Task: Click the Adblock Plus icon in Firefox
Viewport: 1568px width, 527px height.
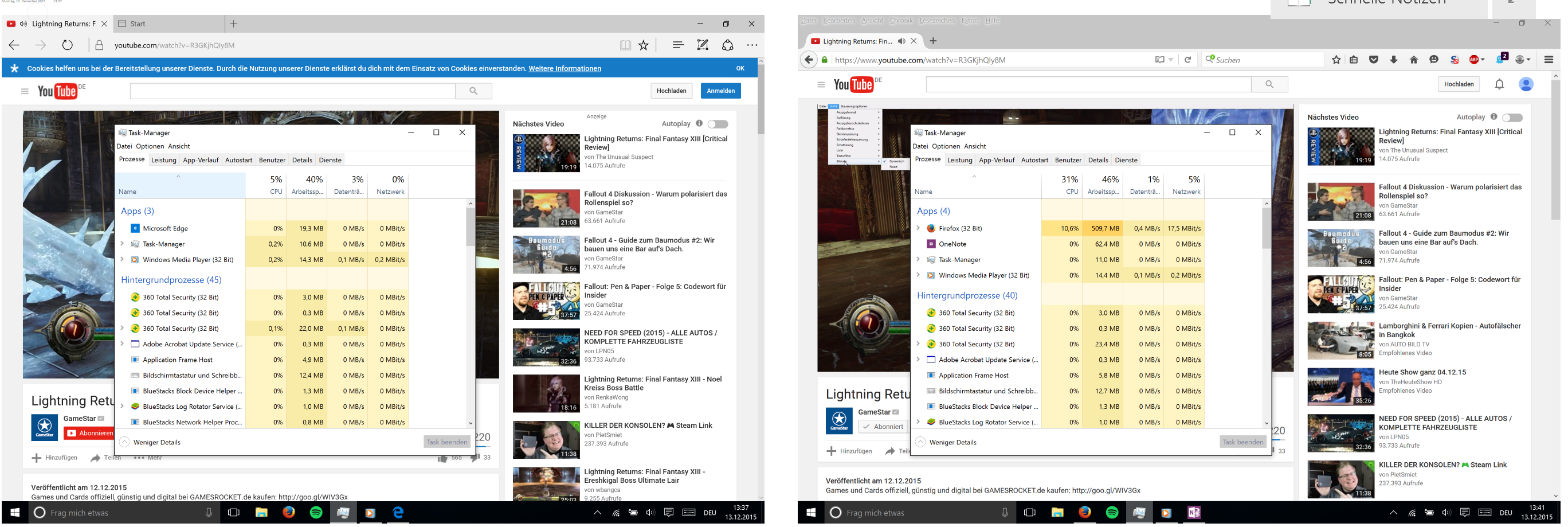Action: [x=1474, y=60]
